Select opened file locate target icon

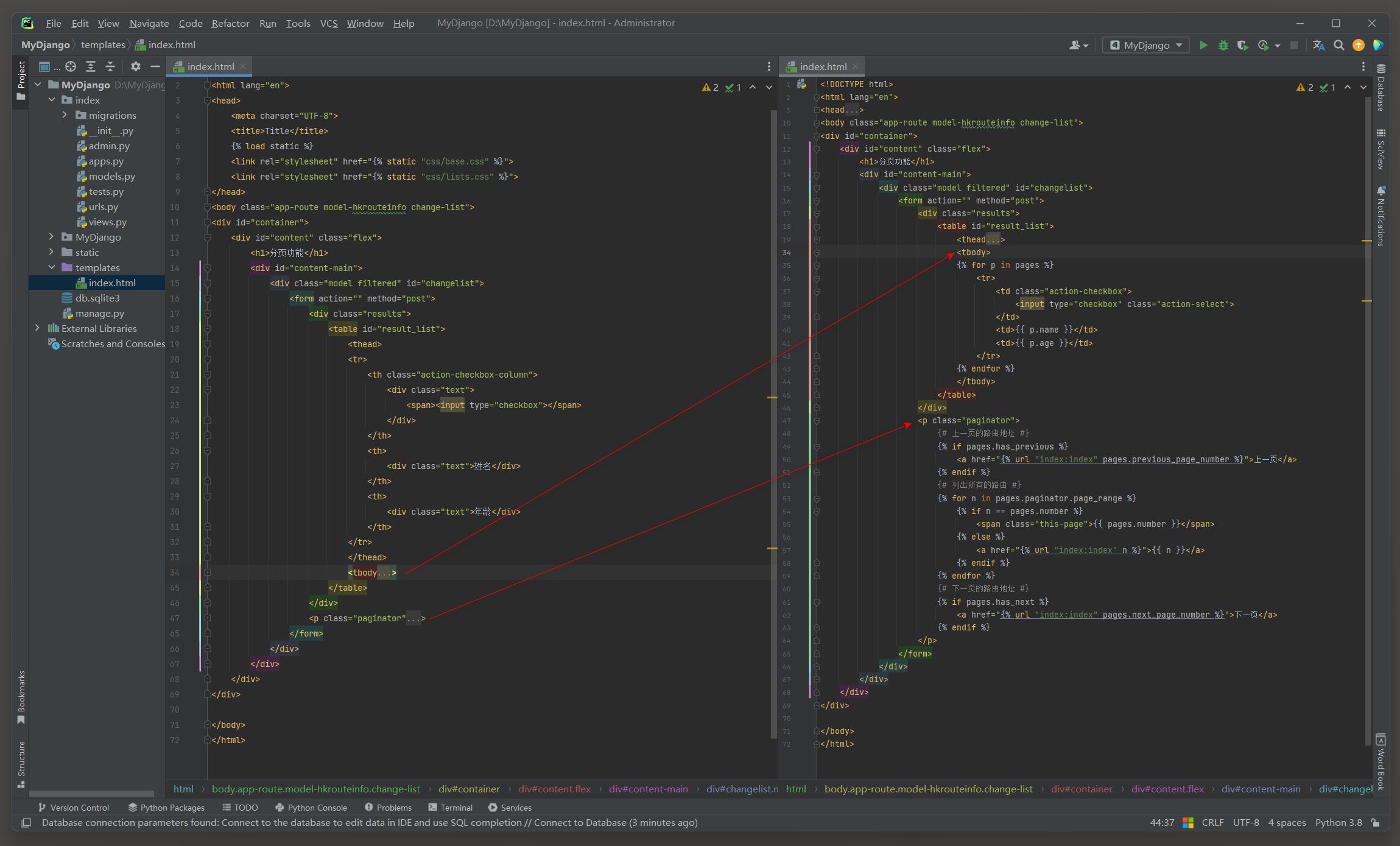coord(71,66)
